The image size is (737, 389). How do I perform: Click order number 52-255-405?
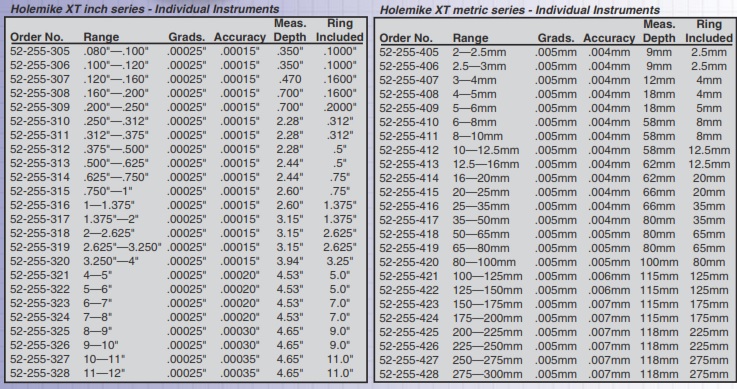coord(409,52)
